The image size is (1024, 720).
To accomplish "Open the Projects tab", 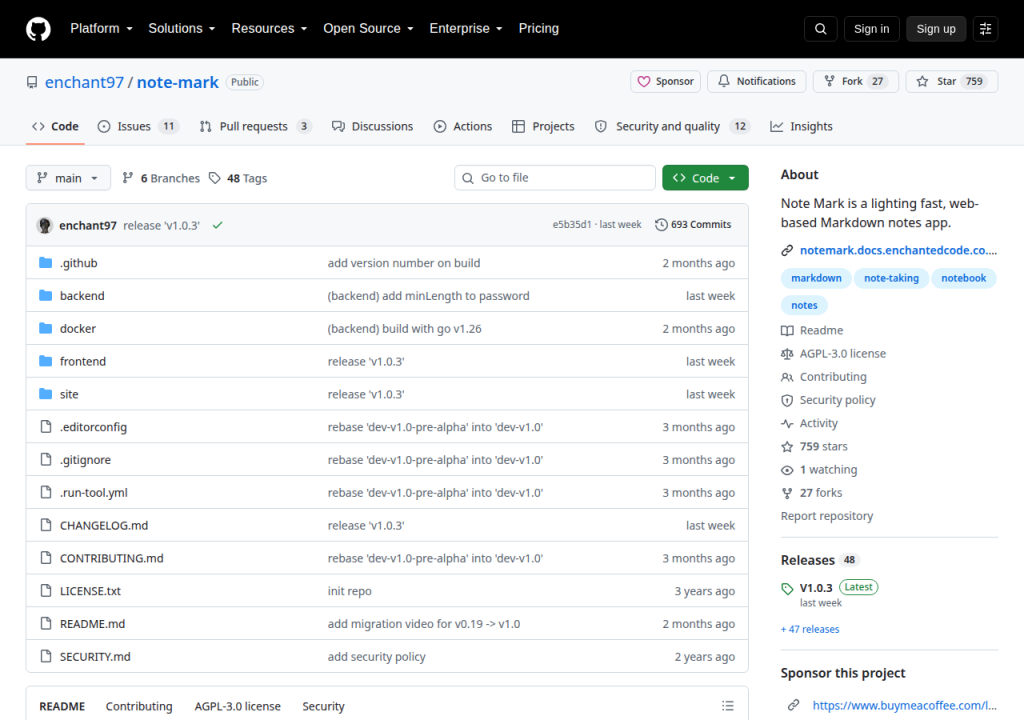I will [x=543, y=126].
